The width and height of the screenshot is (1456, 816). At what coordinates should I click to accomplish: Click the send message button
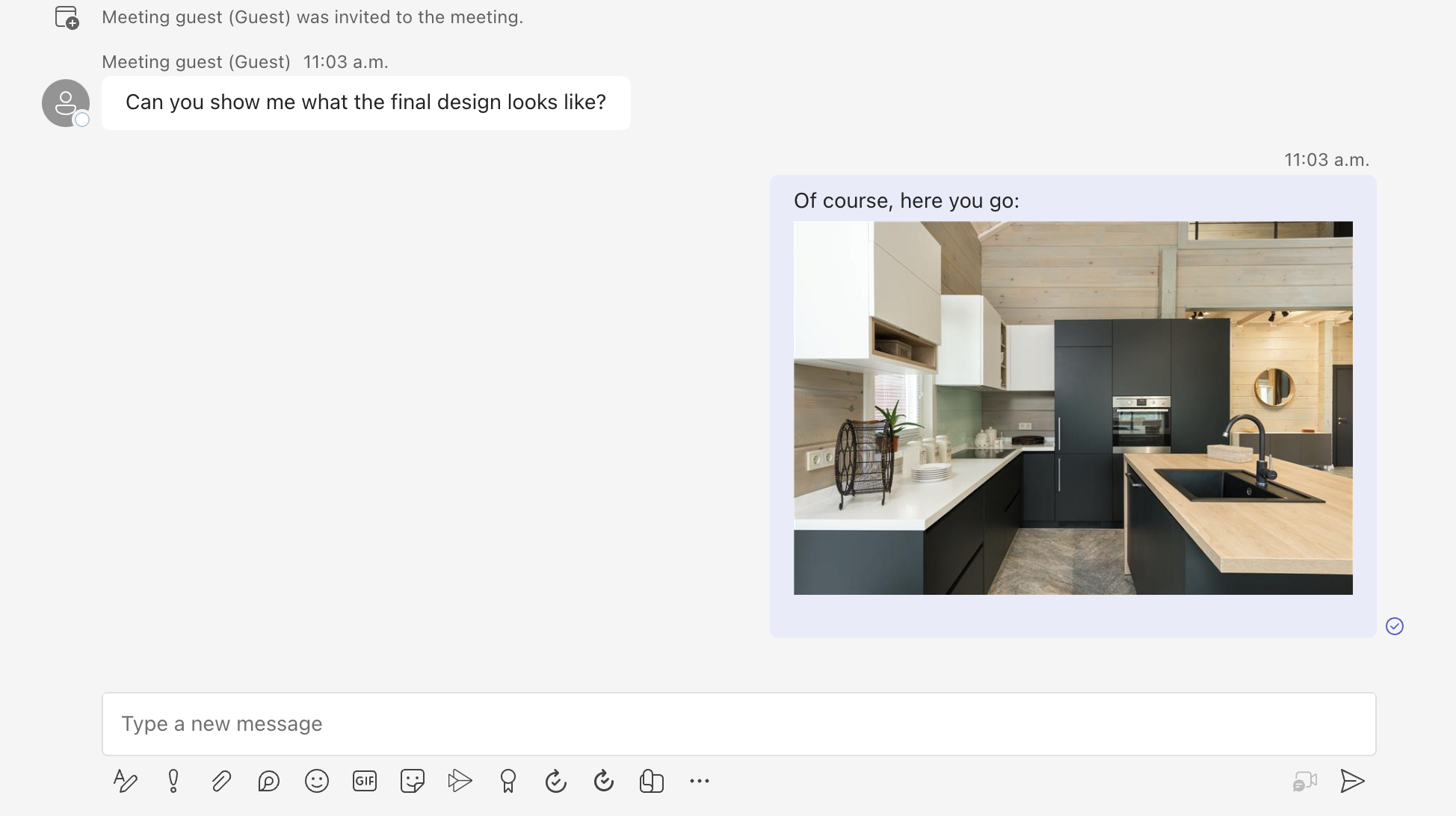click(1353, 780)
